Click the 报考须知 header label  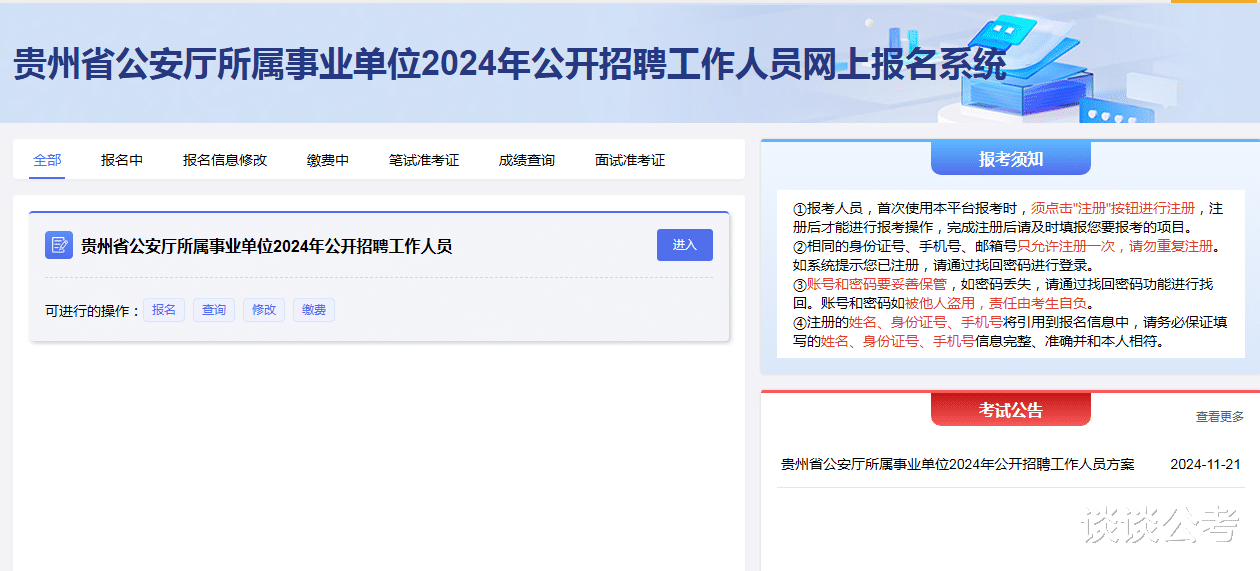point(1011,159)
